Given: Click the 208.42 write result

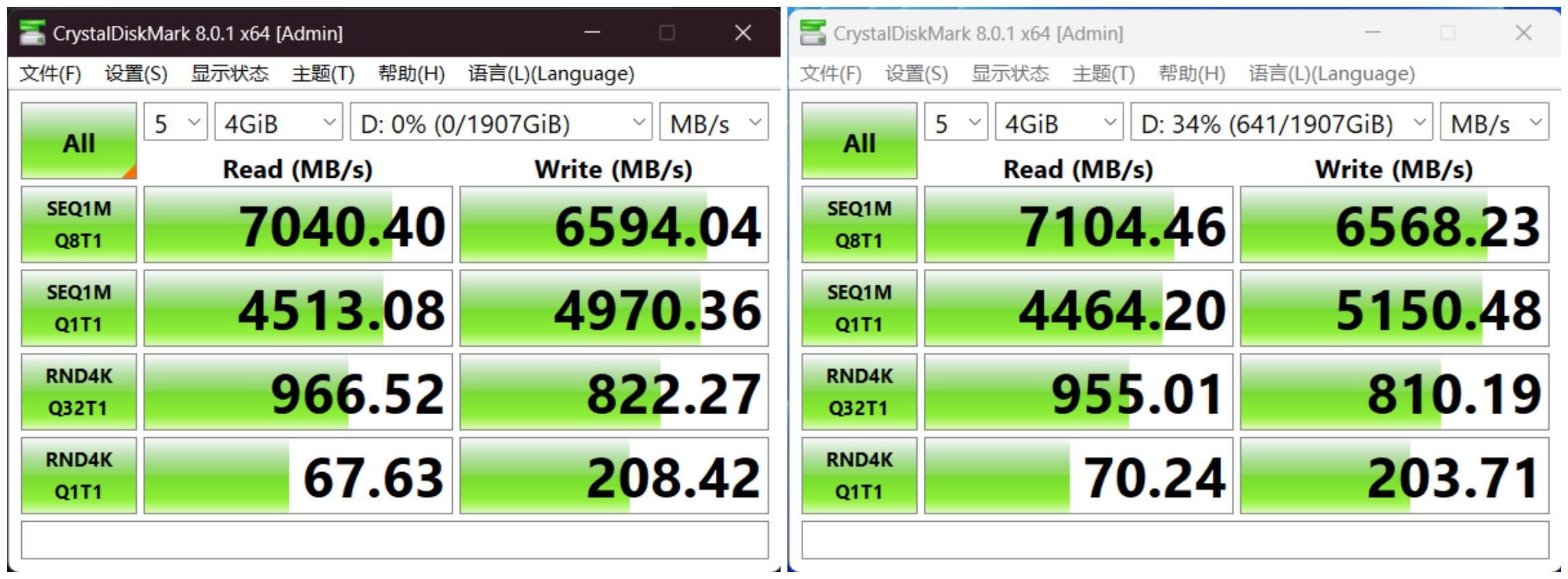Looking at the screenshot, I should [x=614, y=475].
